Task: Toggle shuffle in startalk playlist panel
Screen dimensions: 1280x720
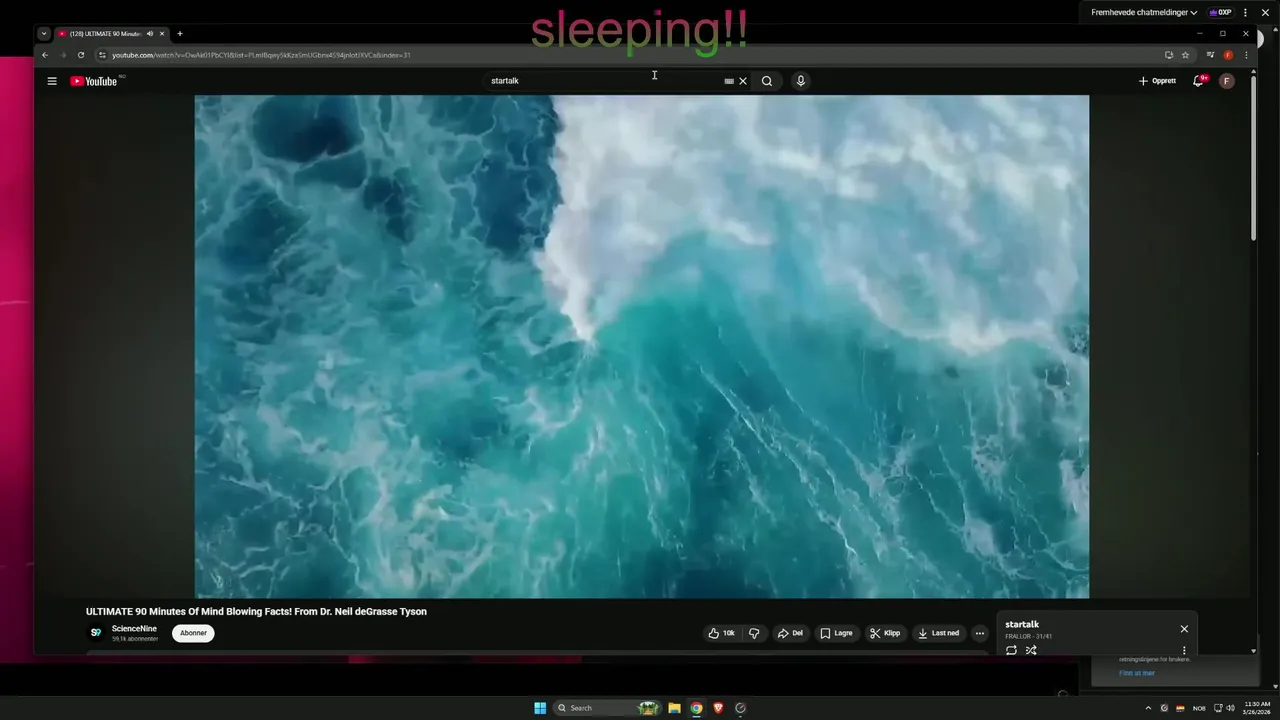Action: (1031, 650)
